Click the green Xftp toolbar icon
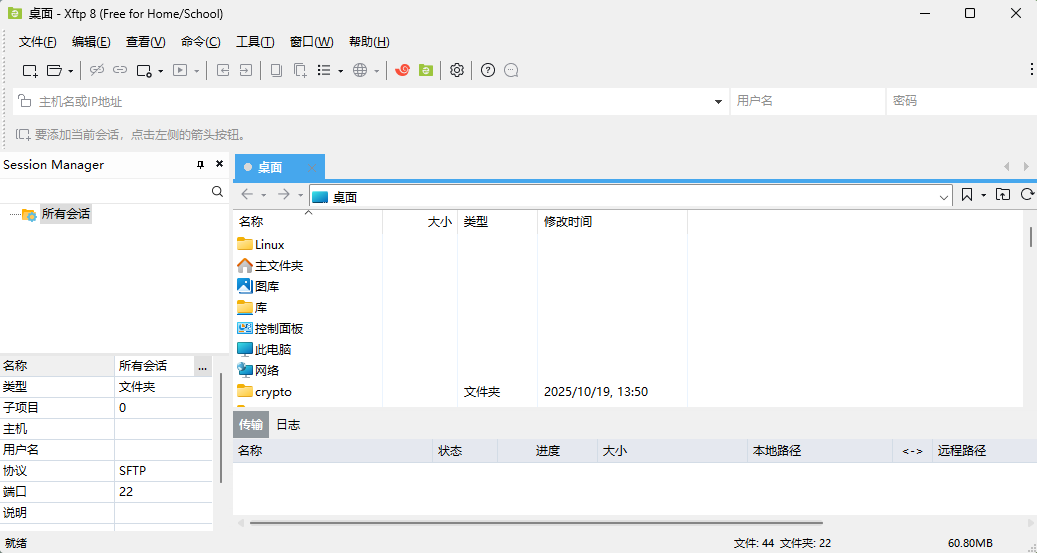The width and height of the screenshot is (1037, 553). pyautogui.click(x=426, y=70)
